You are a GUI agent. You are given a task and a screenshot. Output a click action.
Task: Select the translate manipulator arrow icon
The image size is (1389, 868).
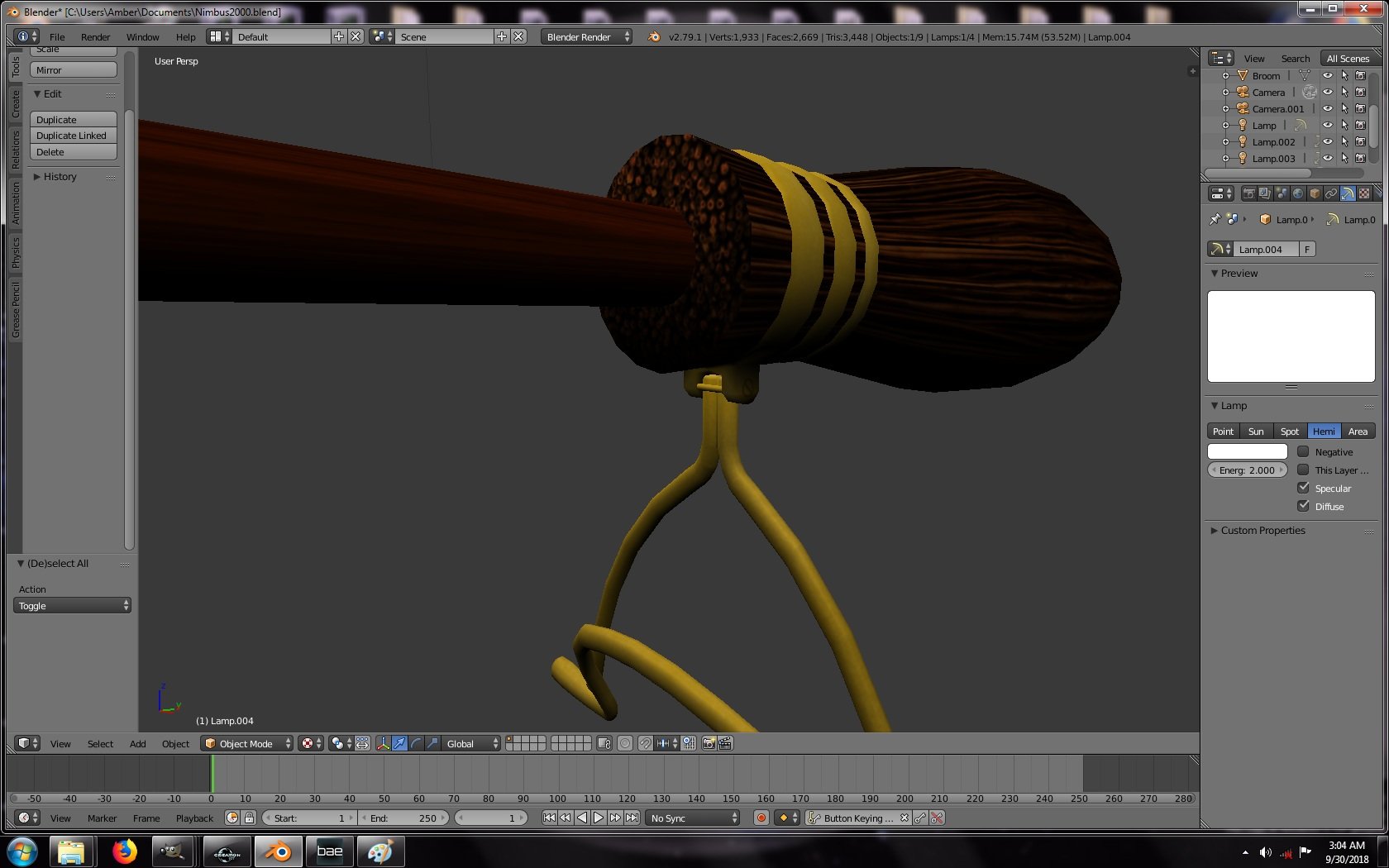pos(400,743)
